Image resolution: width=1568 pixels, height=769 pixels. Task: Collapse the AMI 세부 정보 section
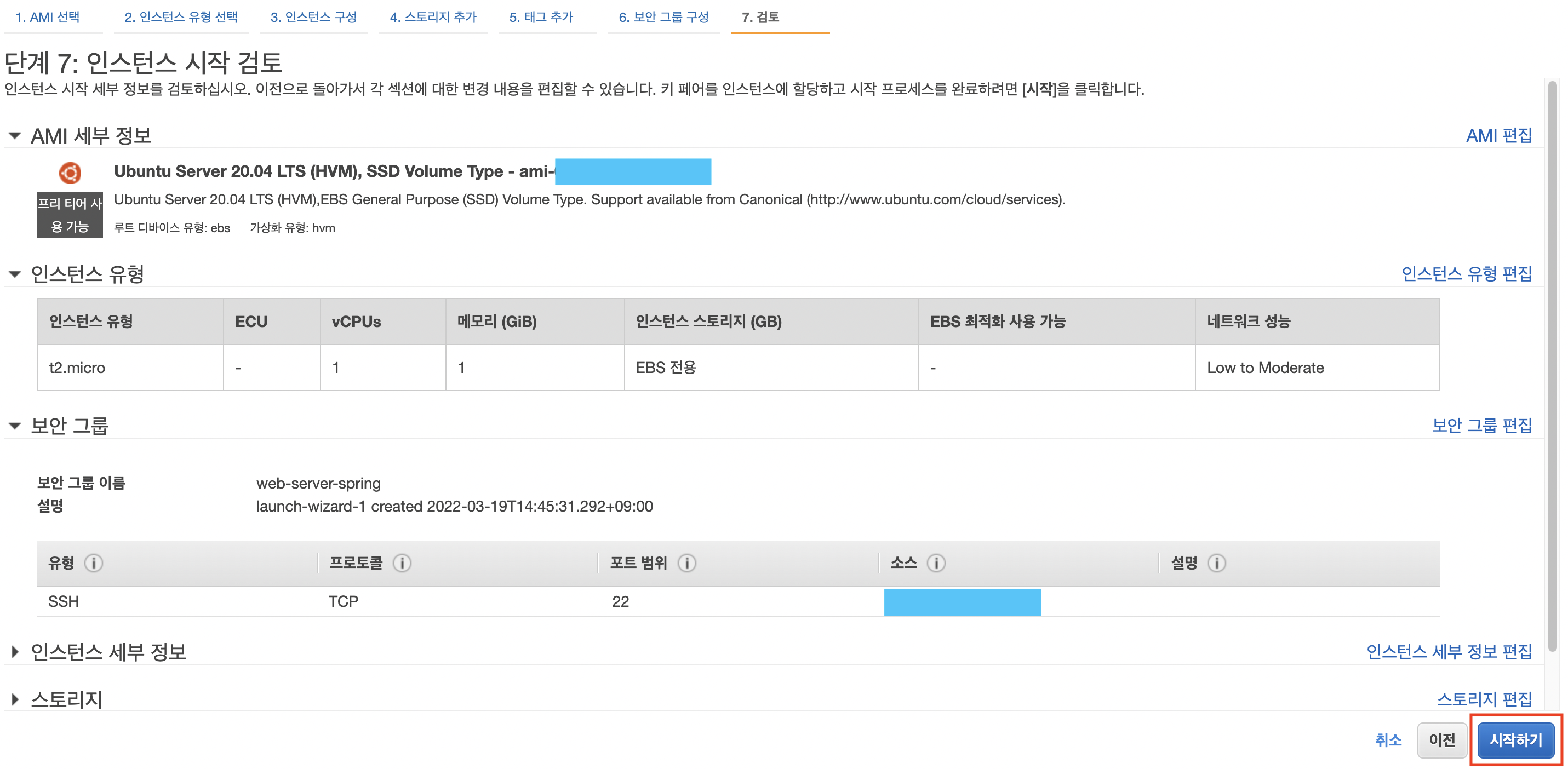point(15,135)
